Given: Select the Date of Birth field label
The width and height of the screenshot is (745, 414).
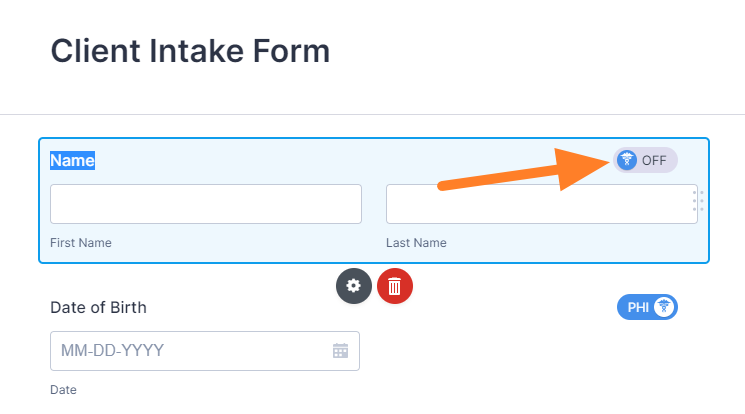Looking at the screenshot, I should click(98, 307).
